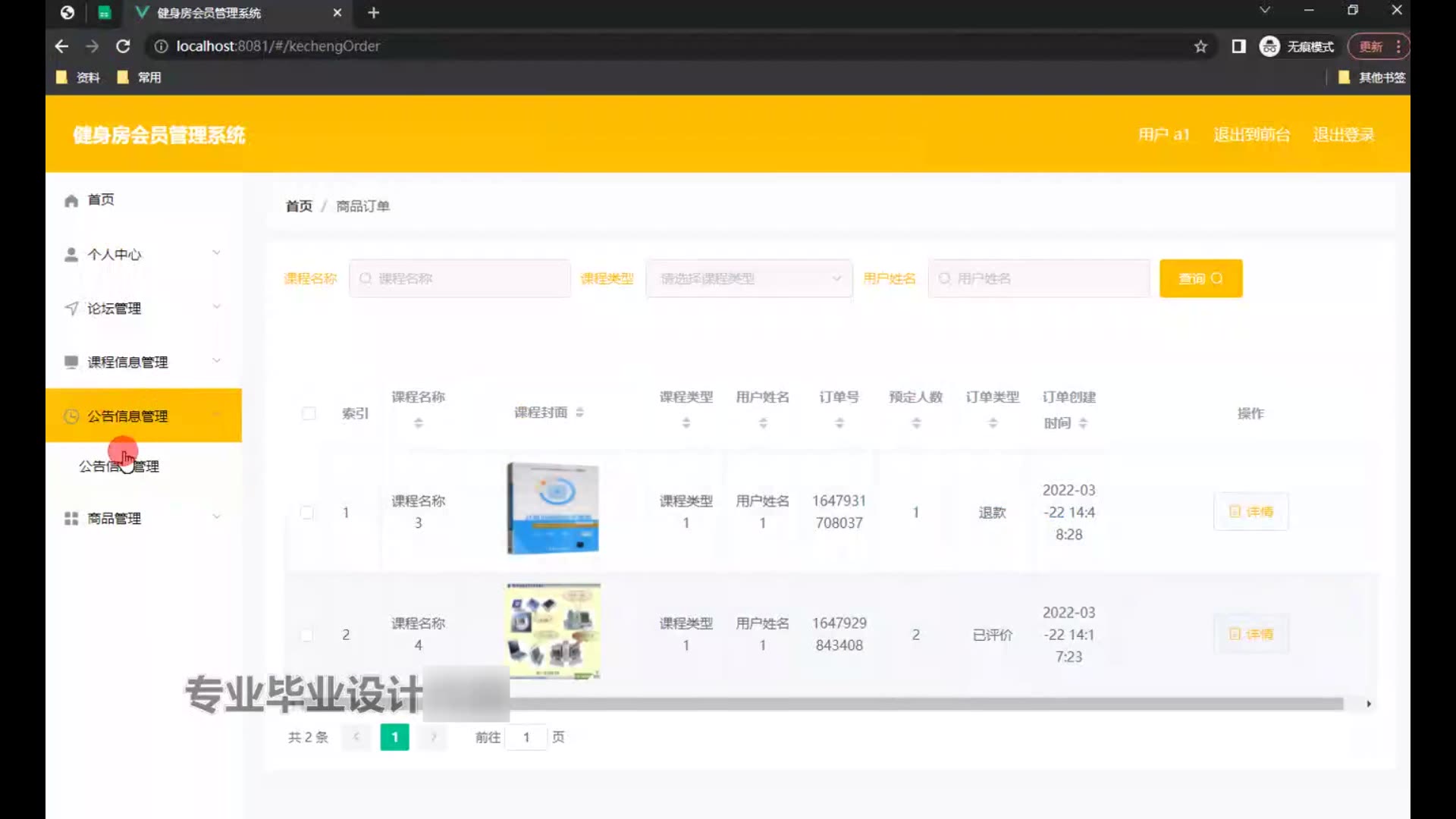Open 公告信息管理 submenu item

point(119,466)
